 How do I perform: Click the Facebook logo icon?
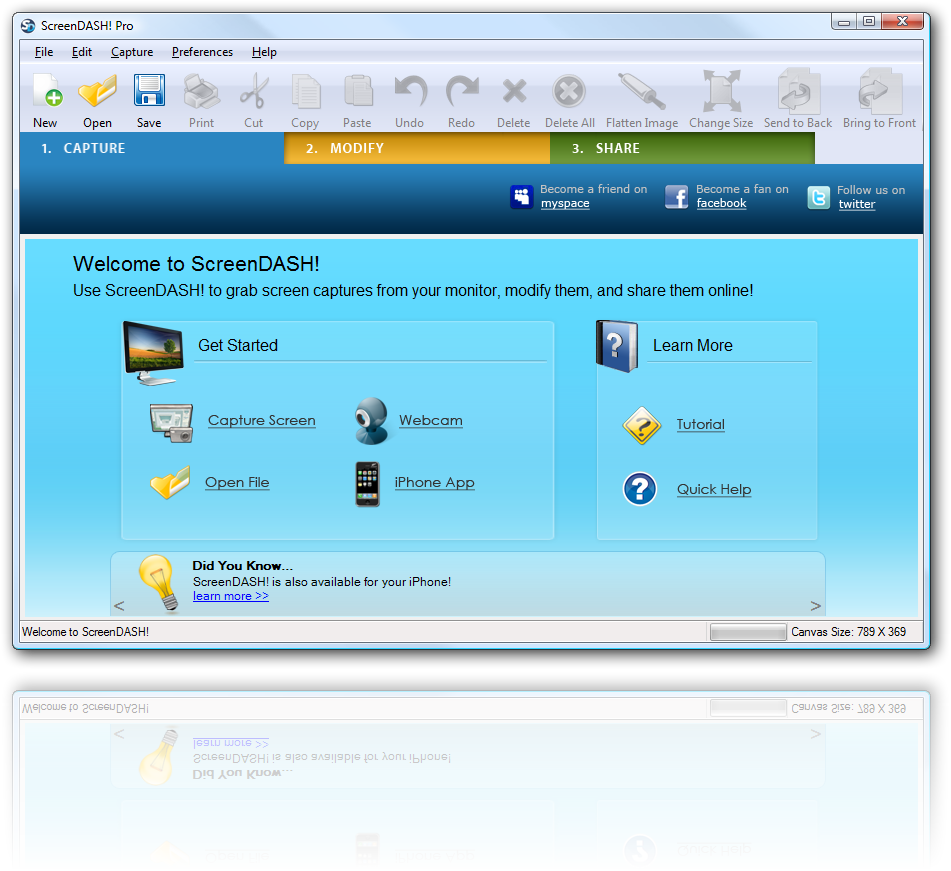point(676,197)
